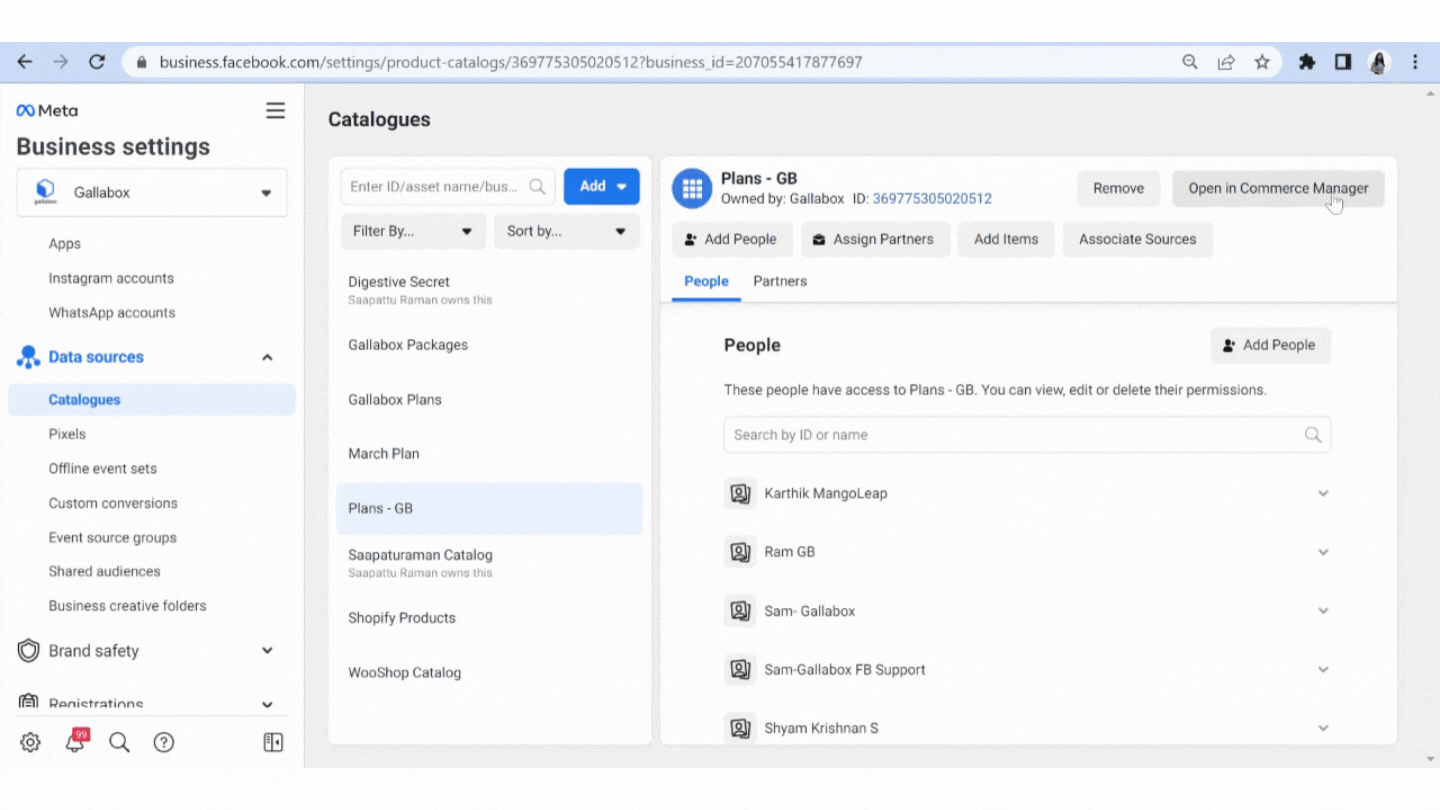Image resolution: width=1440 pixels, height=810 pixels.
Task: Open the Gallabox business account dropdown
Action: coord(152,192)
